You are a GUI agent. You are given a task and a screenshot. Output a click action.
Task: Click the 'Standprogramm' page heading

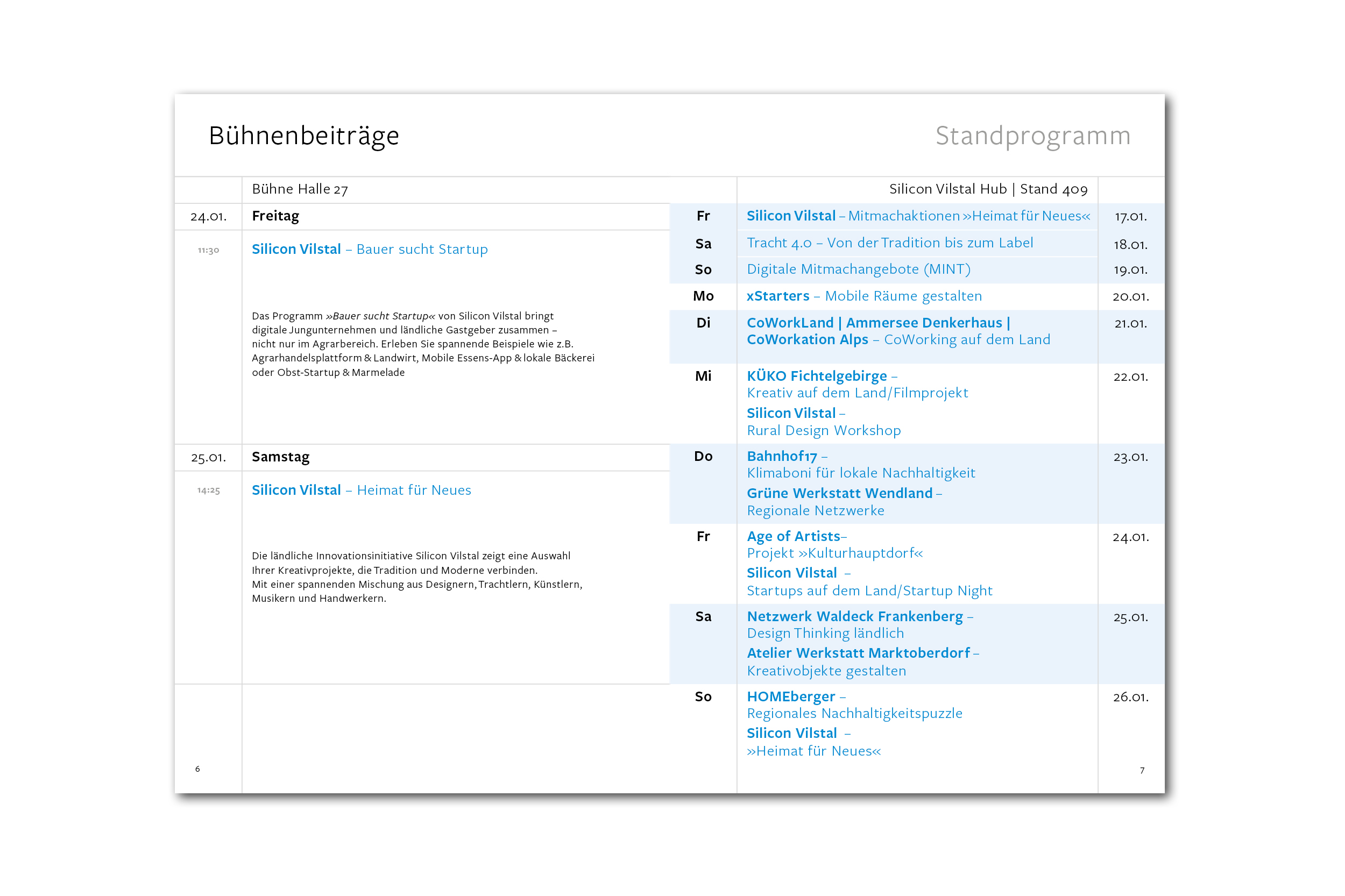click(x=1033, y=137)
